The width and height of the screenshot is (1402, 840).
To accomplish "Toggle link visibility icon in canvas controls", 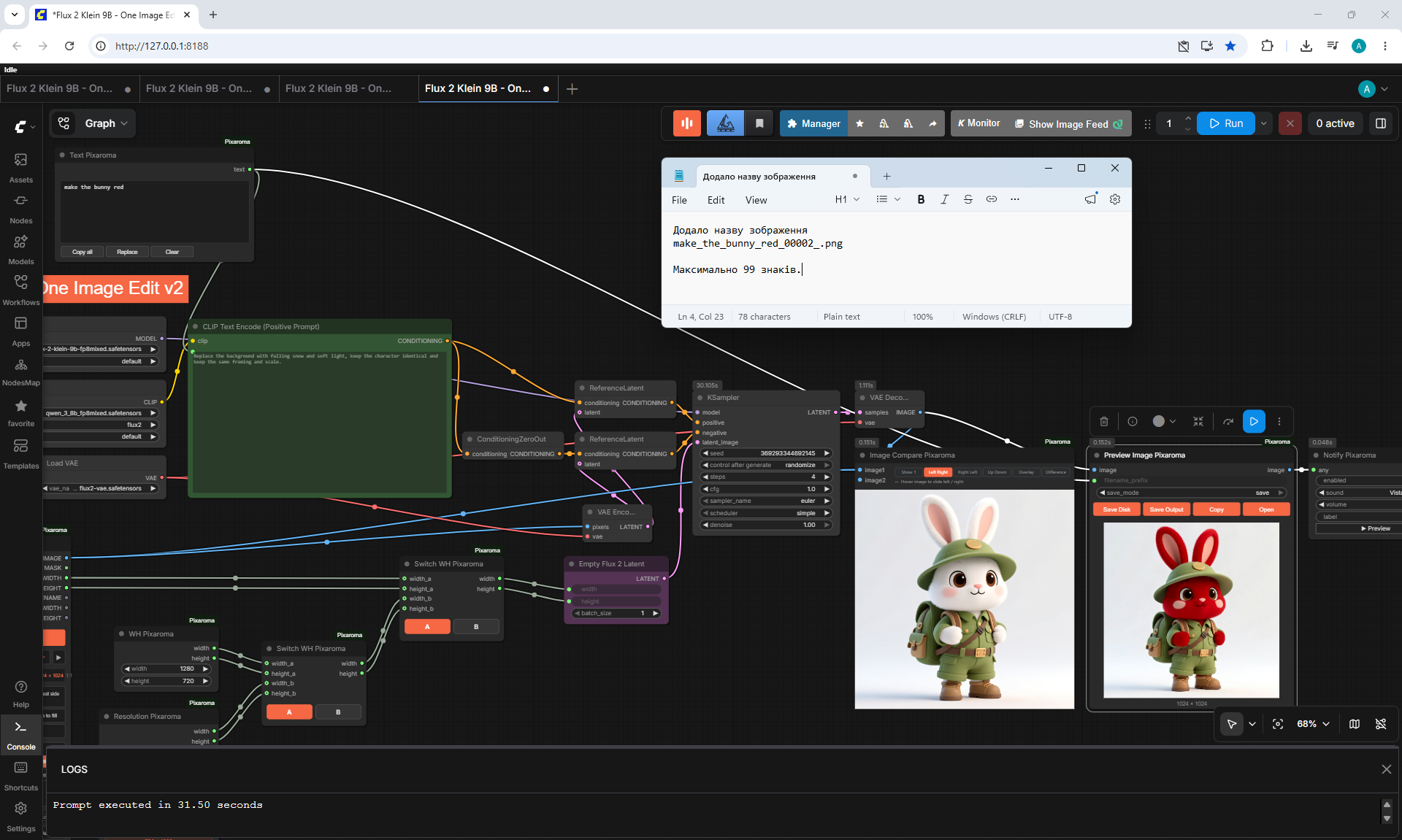I will coord(1381,724).
